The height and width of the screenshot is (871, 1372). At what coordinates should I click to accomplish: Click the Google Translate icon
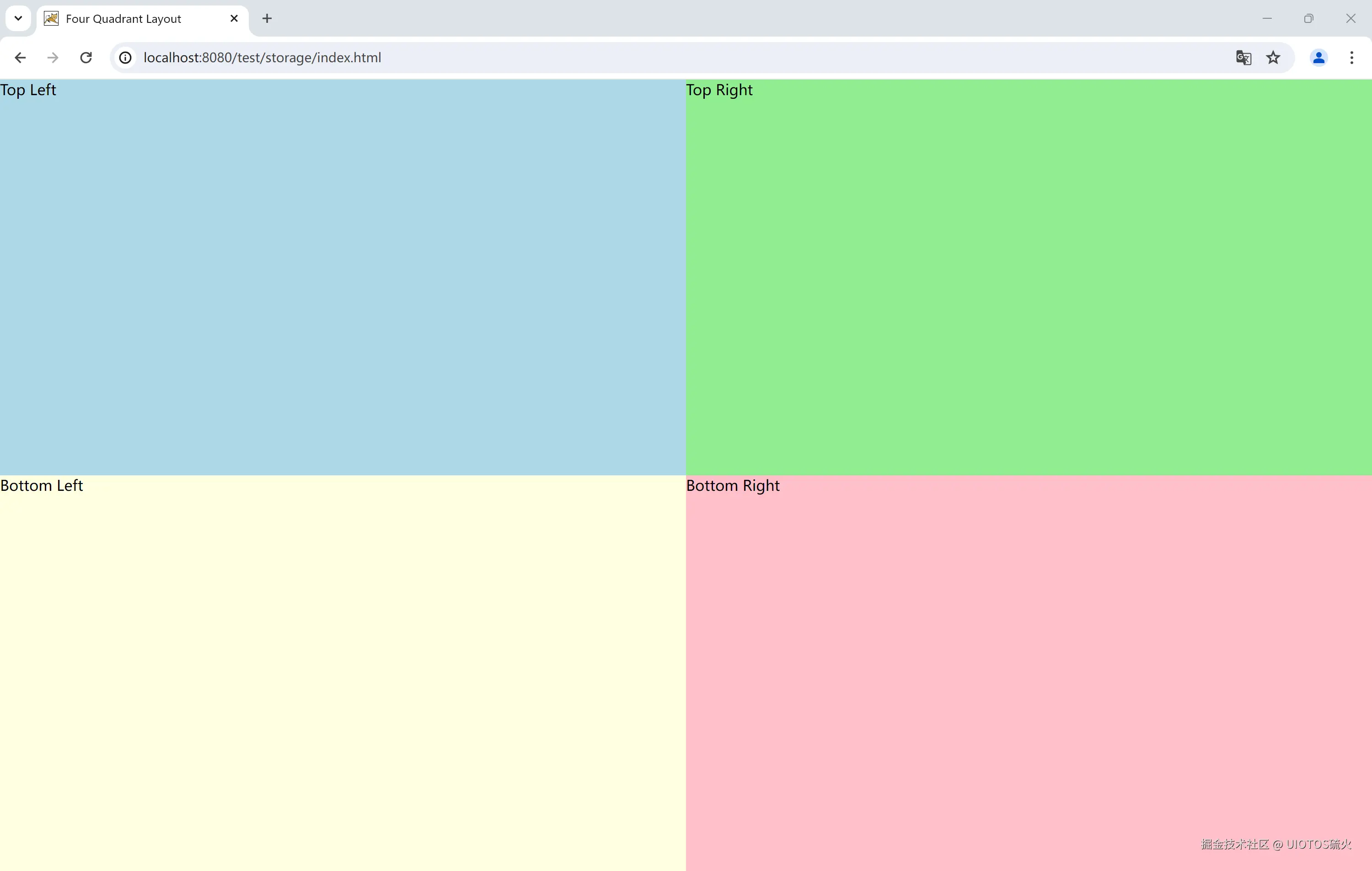coord(1243,58)
